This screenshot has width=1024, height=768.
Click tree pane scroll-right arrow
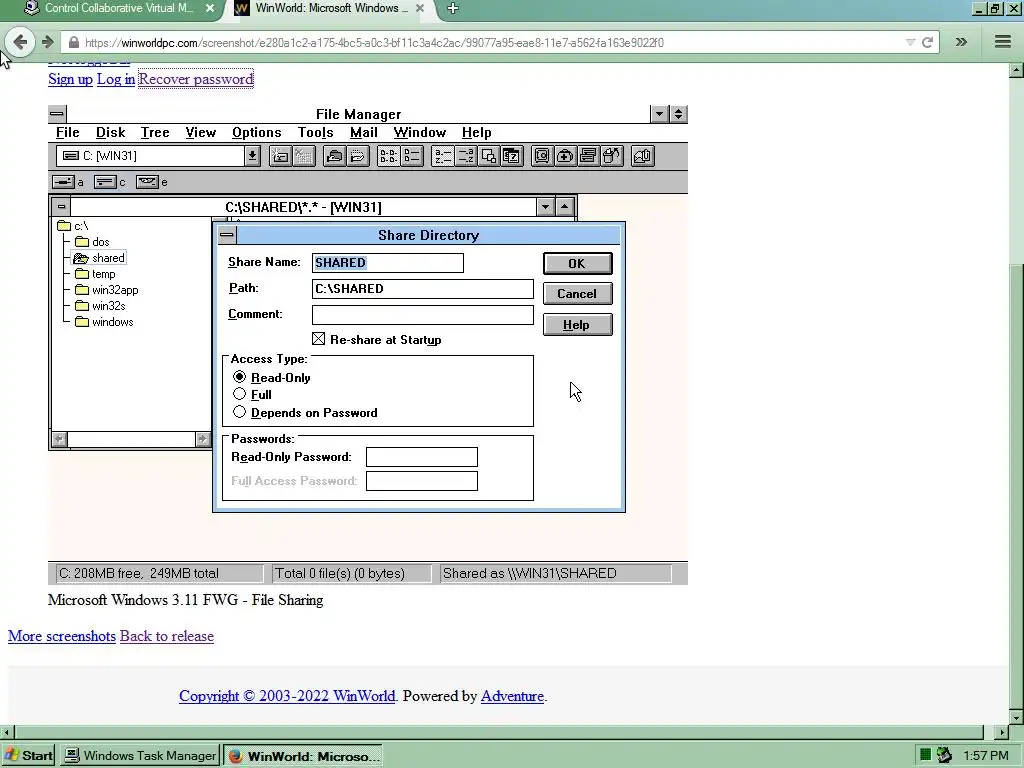click(x=202, y=439)
